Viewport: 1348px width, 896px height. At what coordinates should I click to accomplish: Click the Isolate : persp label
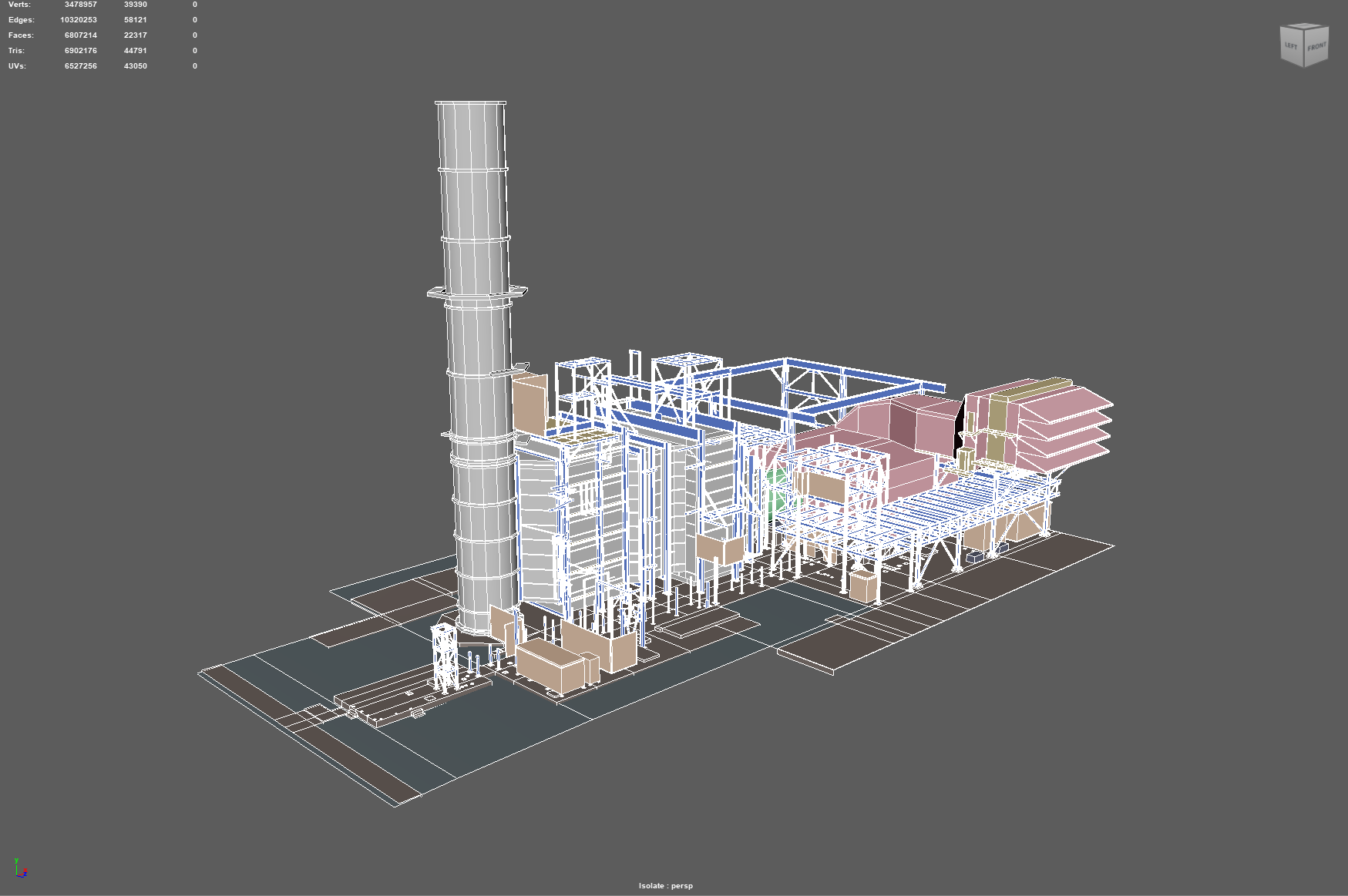tap(665, 886)
